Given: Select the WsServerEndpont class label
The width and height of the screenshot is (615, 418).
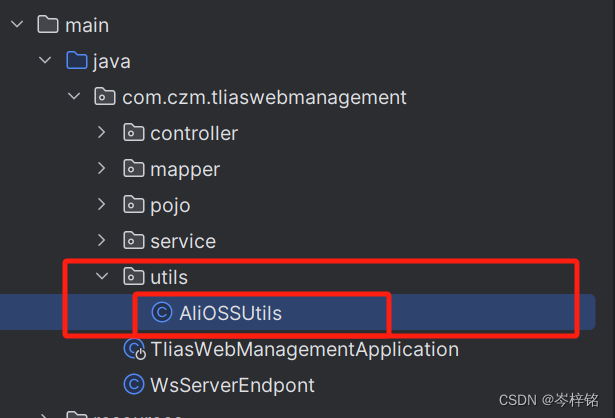Looking at the screenshot, I should (232, 385).
